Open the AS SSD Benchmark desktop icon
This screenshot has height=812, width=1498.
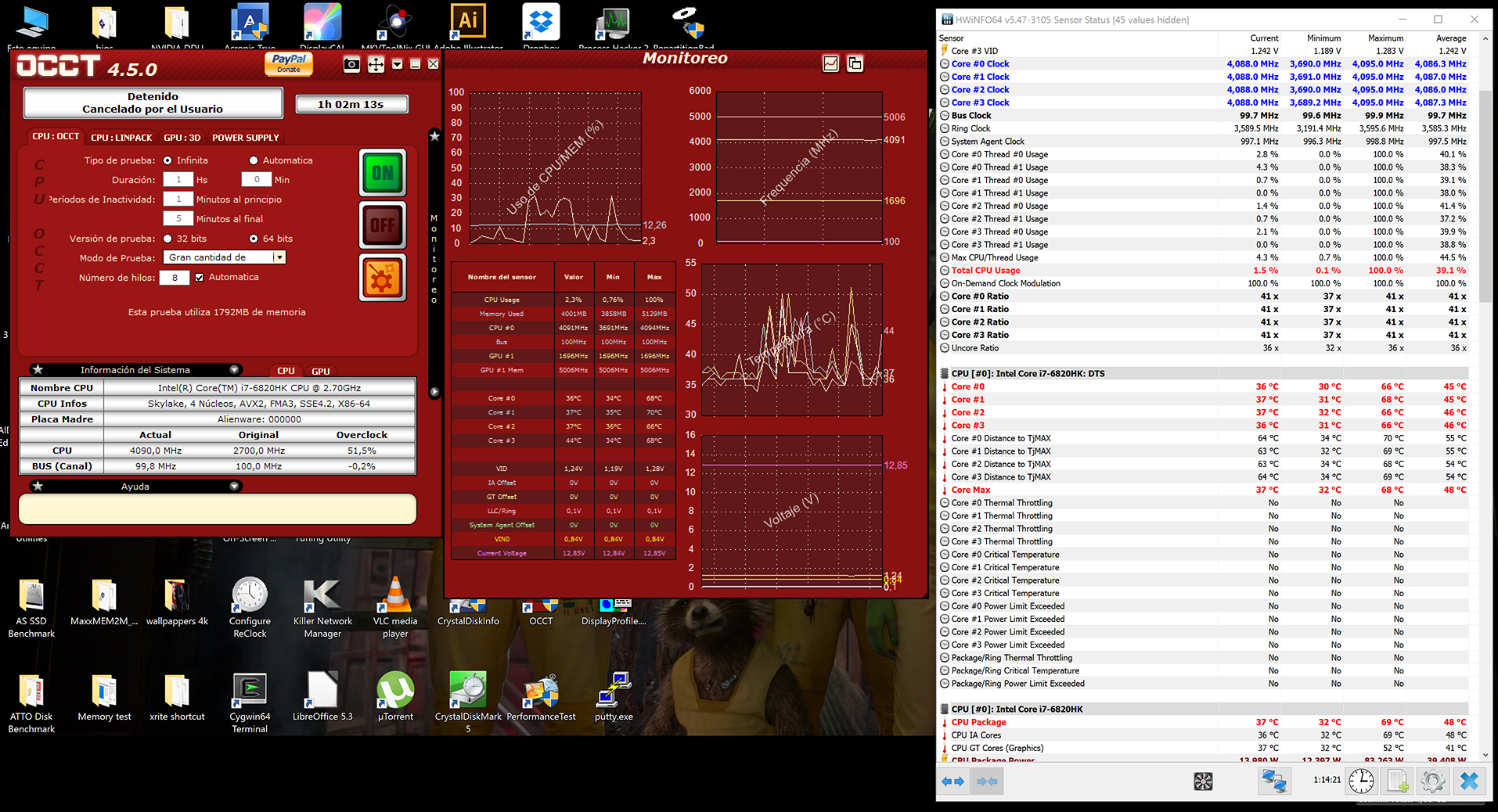tap(31, 608)
